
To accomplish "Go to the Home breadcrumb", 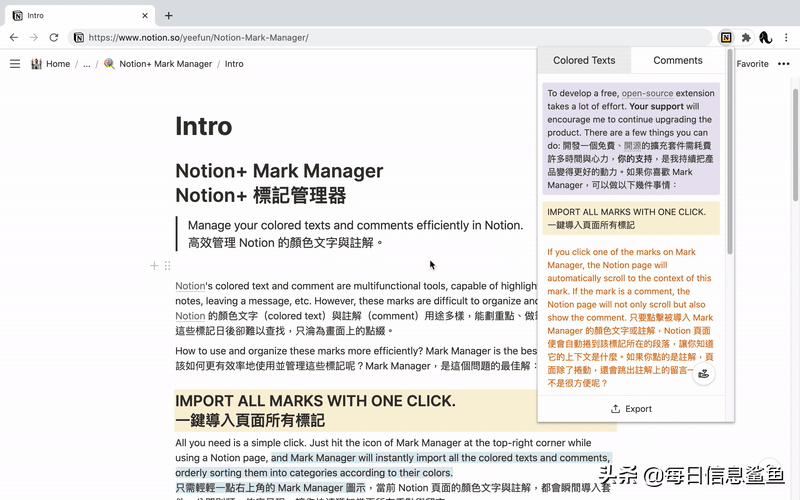I will point(58,64).
